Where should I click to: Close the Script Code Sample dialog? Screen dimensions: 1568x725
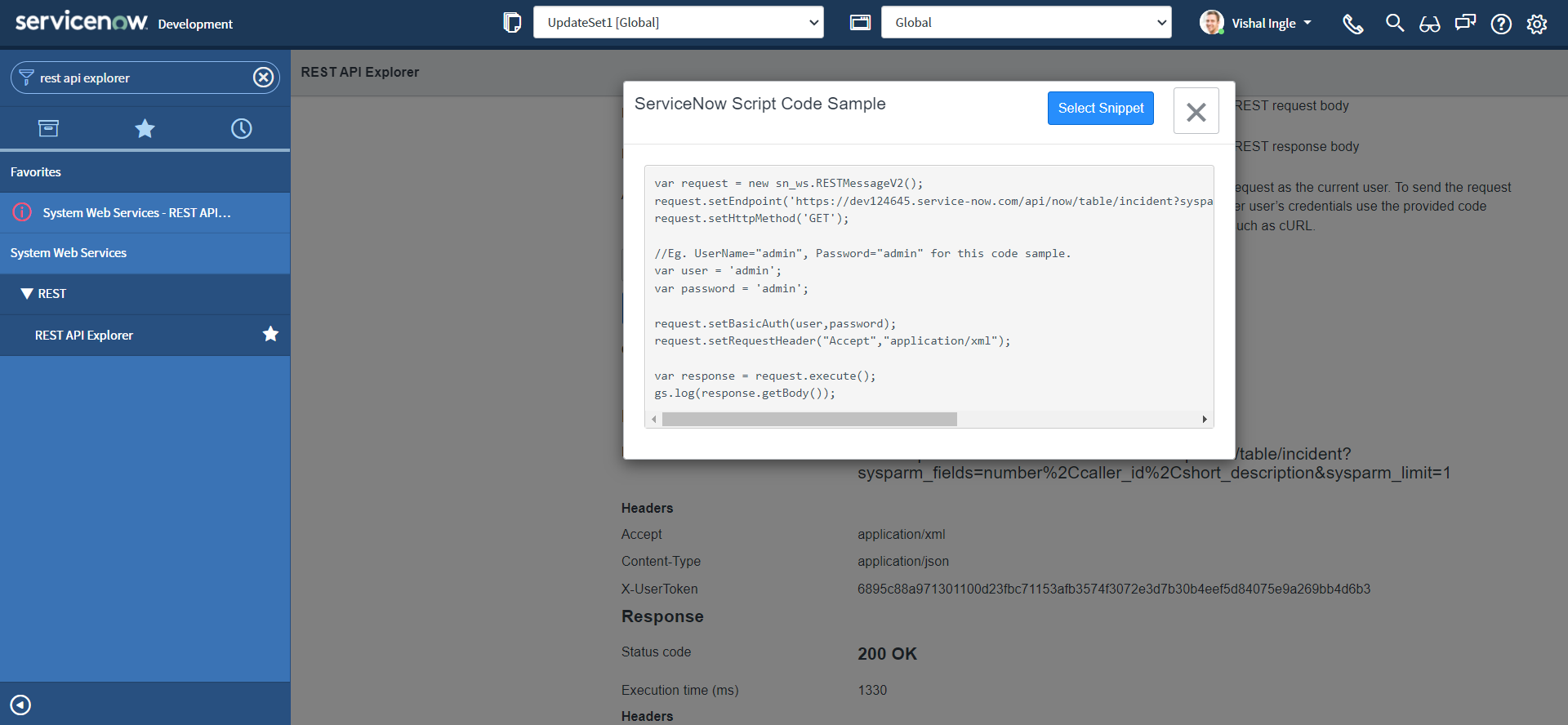(1196, 111)
